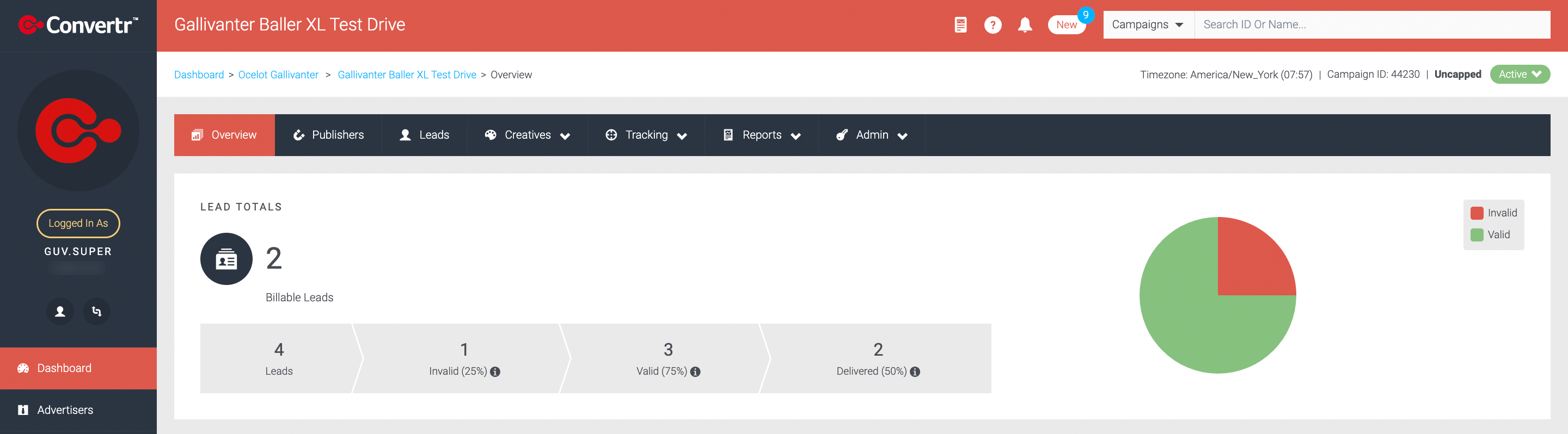Click the New button with badge
1568x434 pixels.
point(1067,25)
